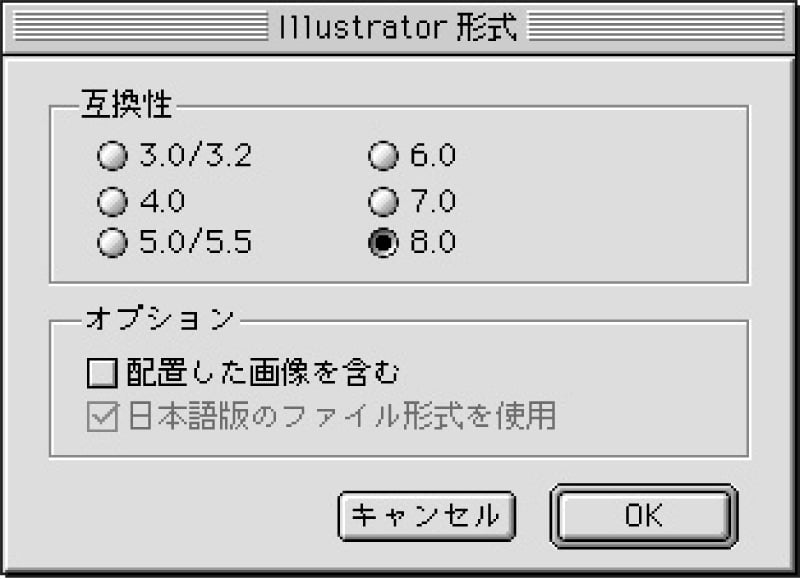Click the Illustrator 形式 title bar
This screenshot has width=800, height=580.
400,27
